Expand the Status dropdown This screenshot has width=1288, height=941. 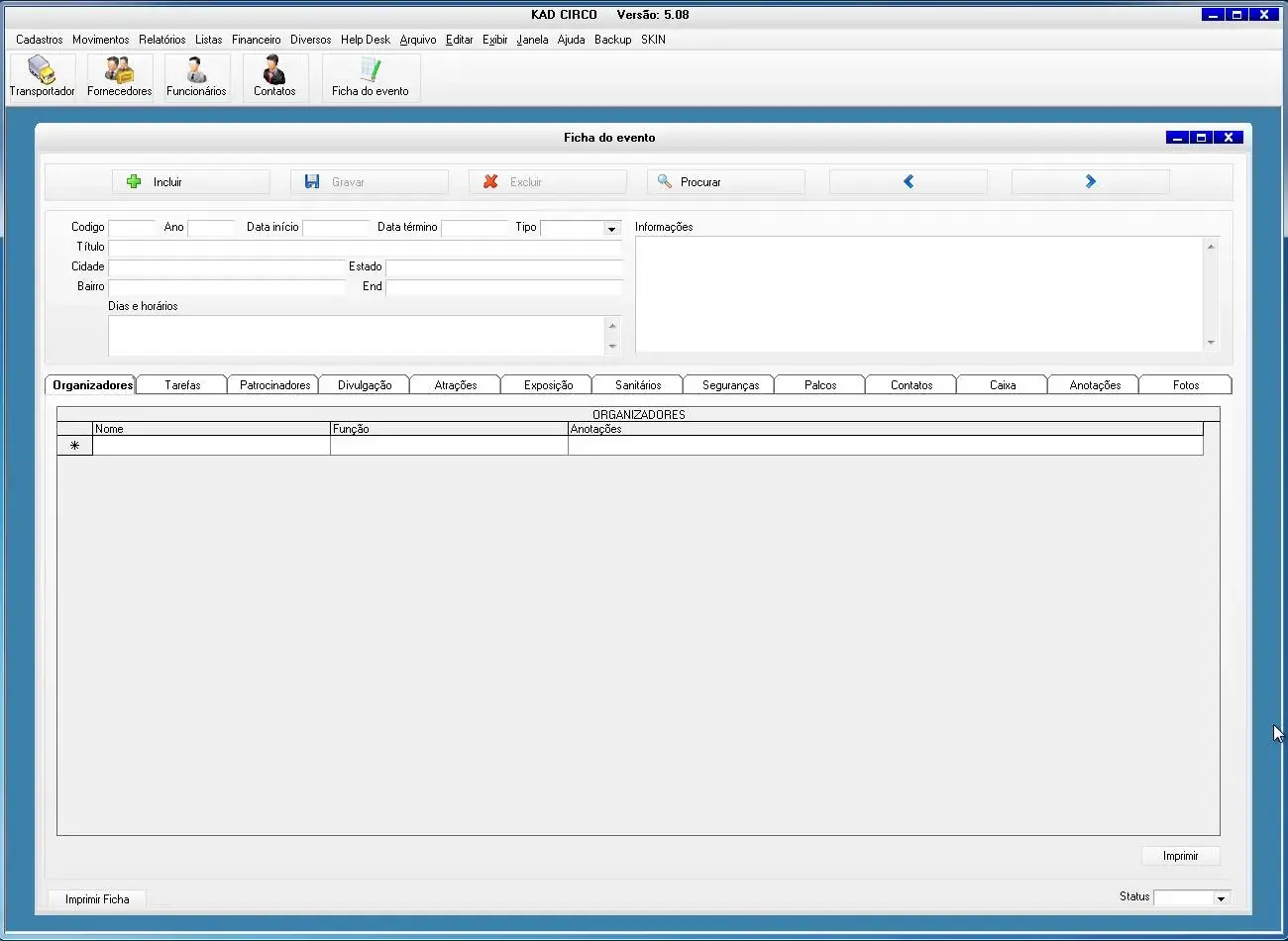pos(1221,898)
